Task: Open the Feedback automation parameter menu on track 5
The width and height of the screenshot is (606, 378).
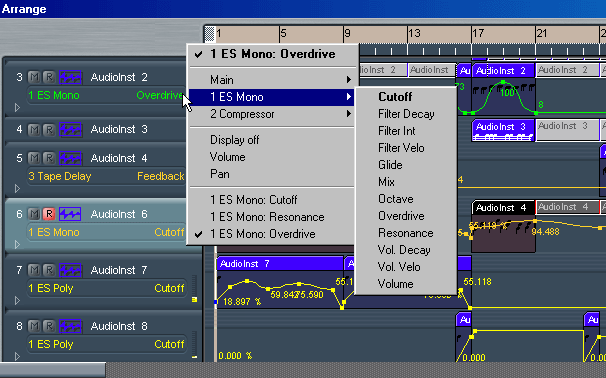Action: [160, 176]
